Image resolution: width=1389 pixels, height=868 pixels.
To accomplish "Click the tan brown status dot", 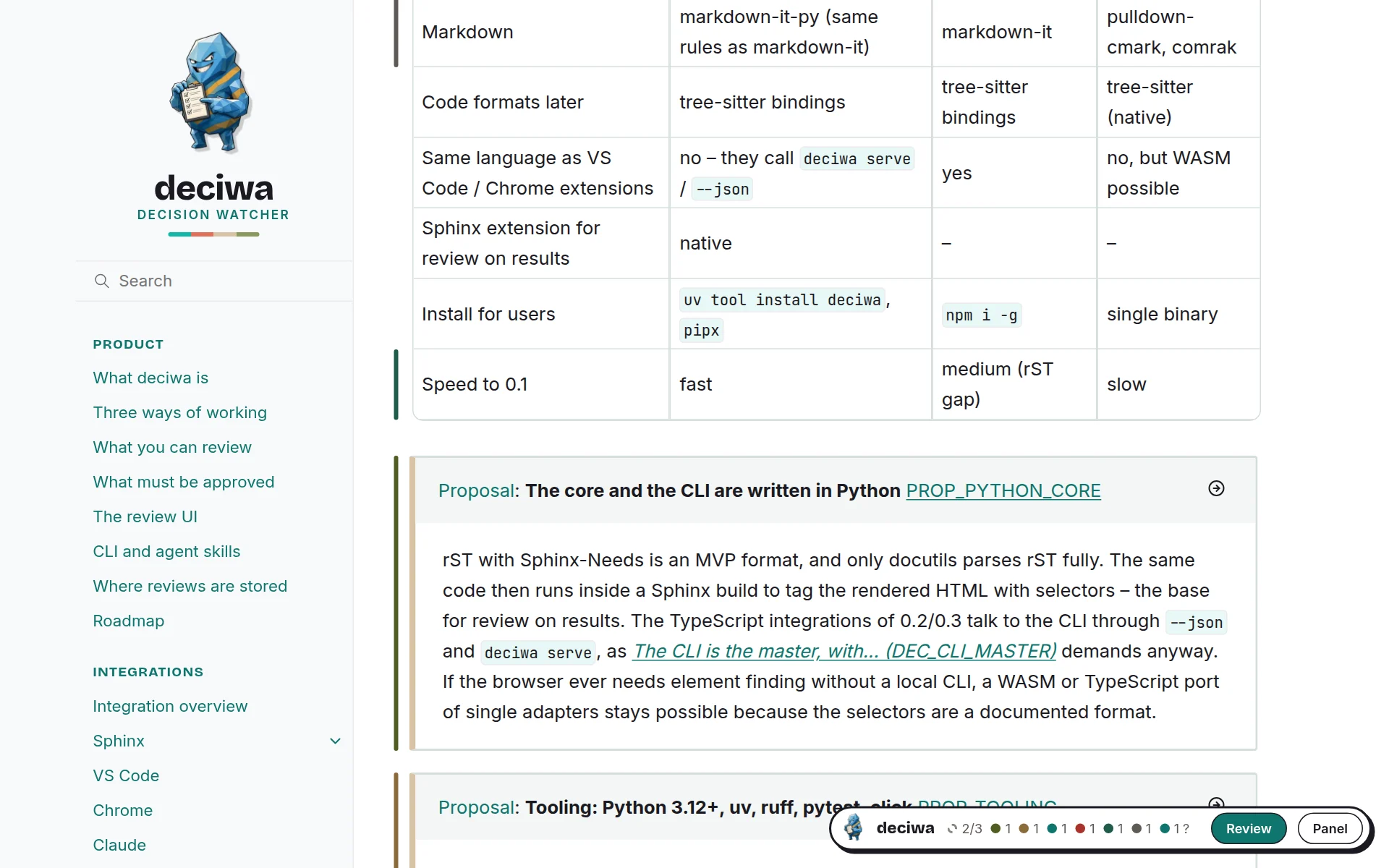I will pyautogui.click(x=1024, y=828).
